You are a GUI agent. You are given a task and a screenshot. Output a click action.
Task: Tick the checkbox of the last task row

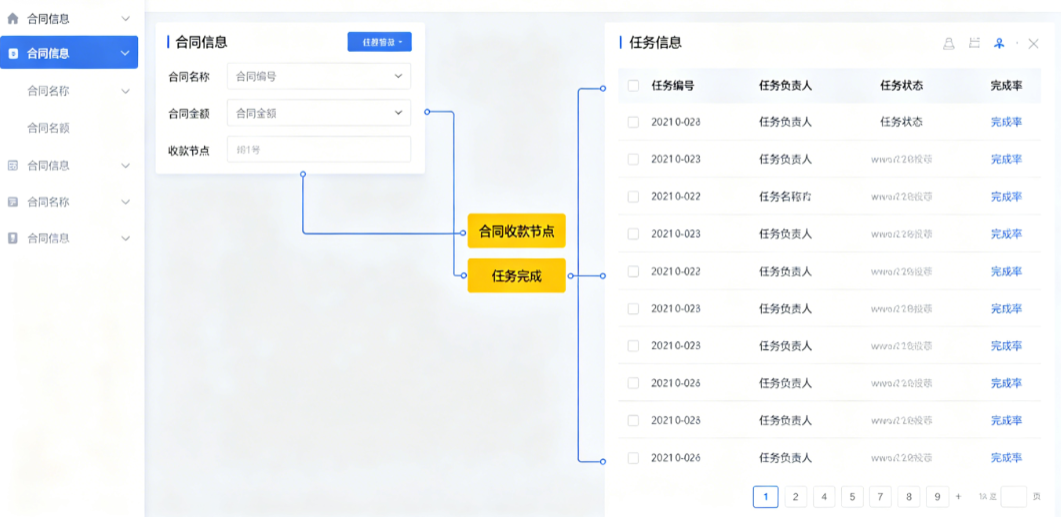click(633, 457)
